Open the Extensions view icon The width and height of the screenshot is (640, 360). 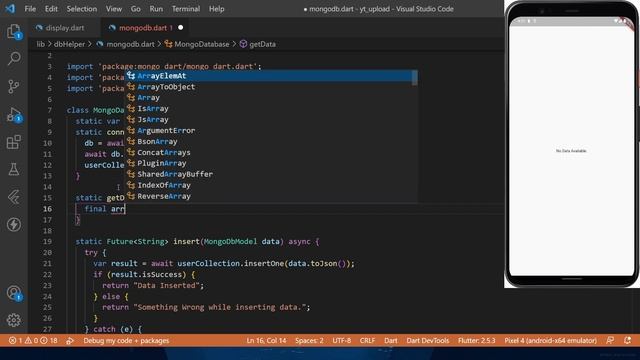13,142
